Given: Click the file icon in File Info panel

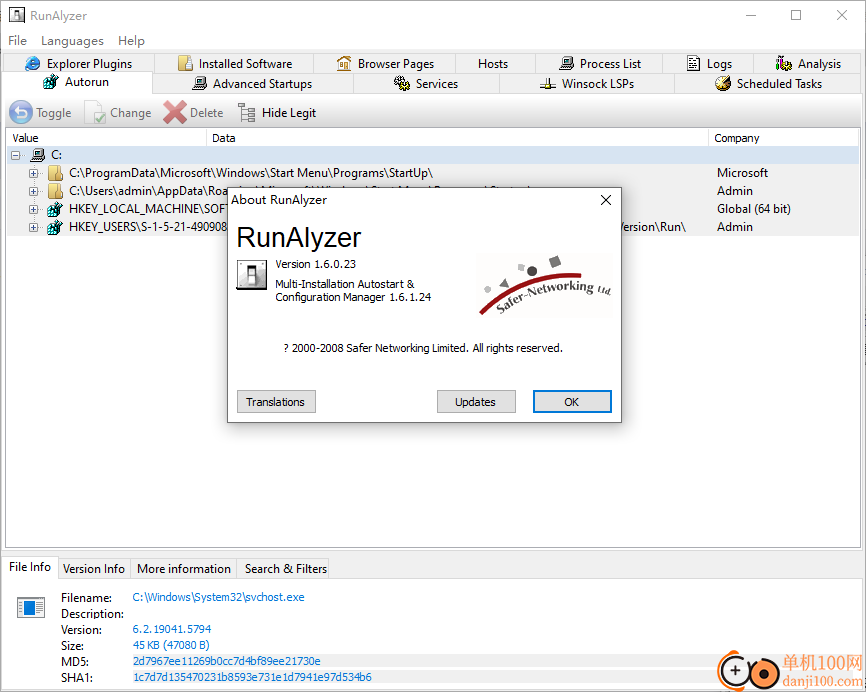Looking at the screenshot, I should point(31,608).
